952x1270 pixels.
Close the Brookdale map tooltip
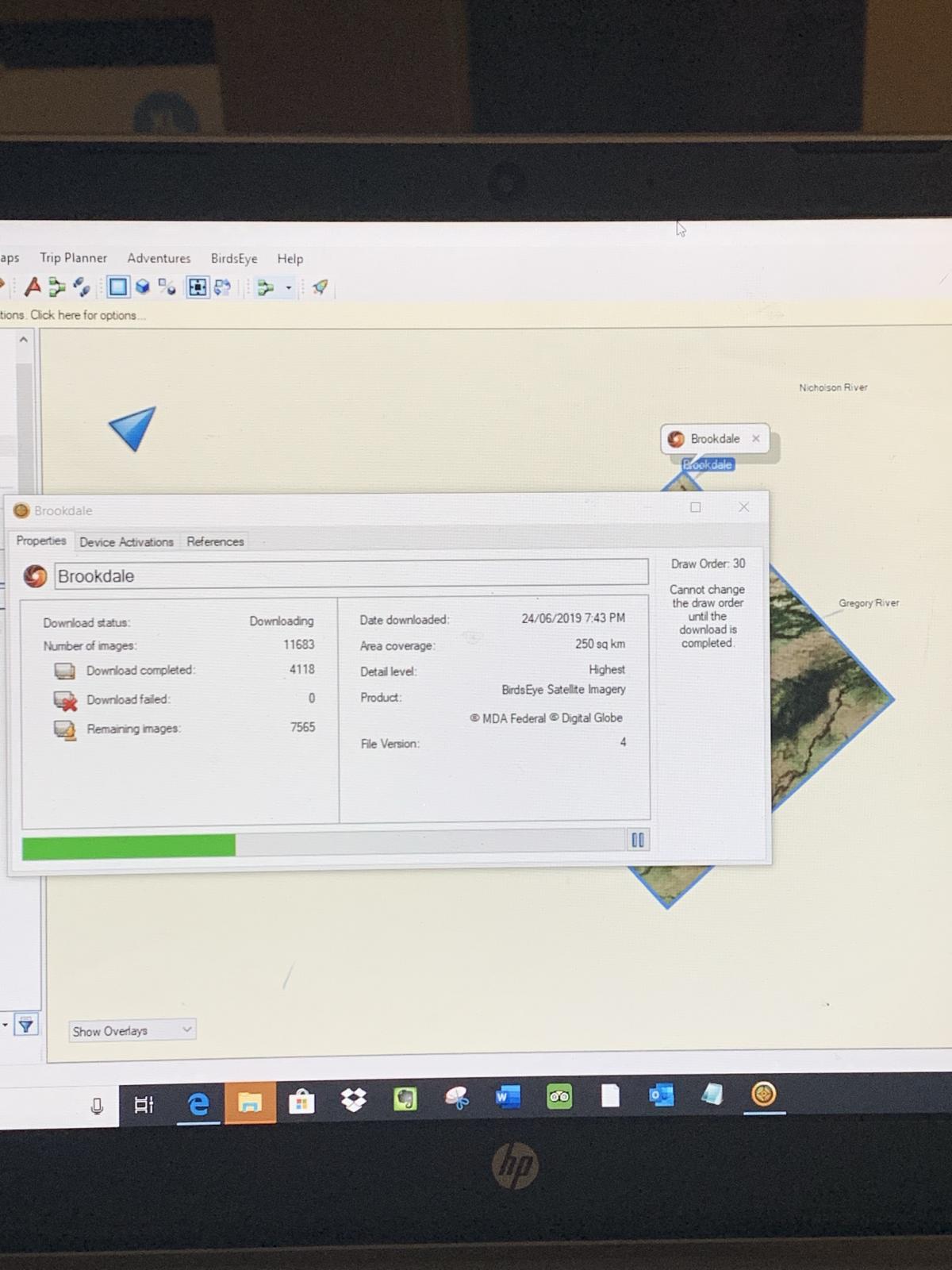pos(756,438)
